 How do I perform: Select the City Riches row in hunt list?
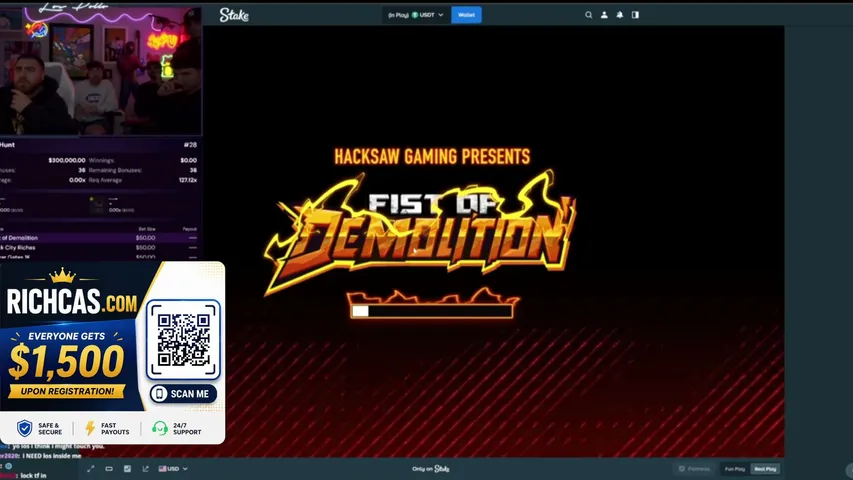(x=98, y=248)
